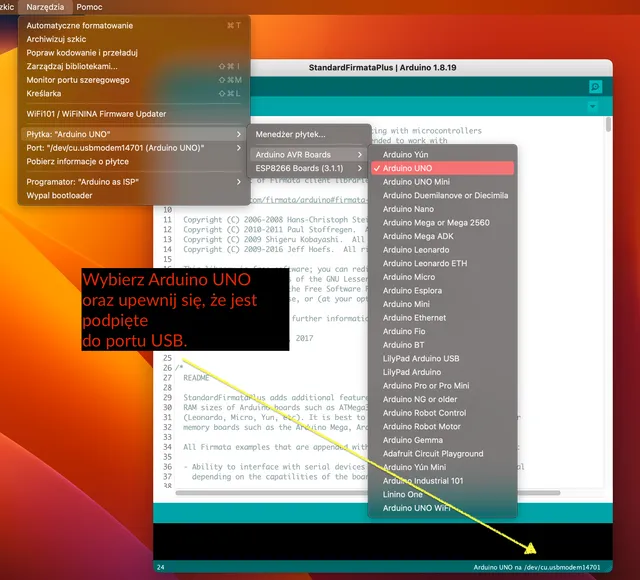This screenshot has height=580, width=640.
Task: Click the README line in the editor
Action: tap(196, 378)
